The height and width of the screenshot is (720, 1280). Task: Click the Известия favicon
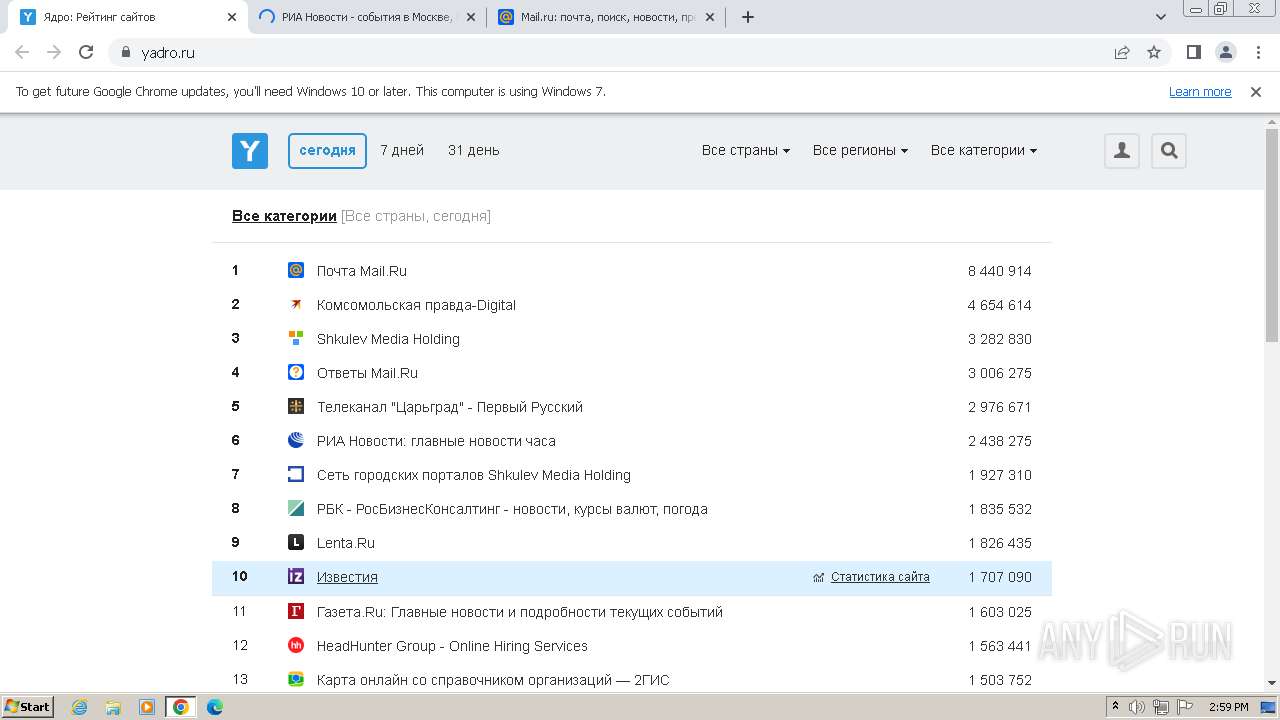point(296,576)
